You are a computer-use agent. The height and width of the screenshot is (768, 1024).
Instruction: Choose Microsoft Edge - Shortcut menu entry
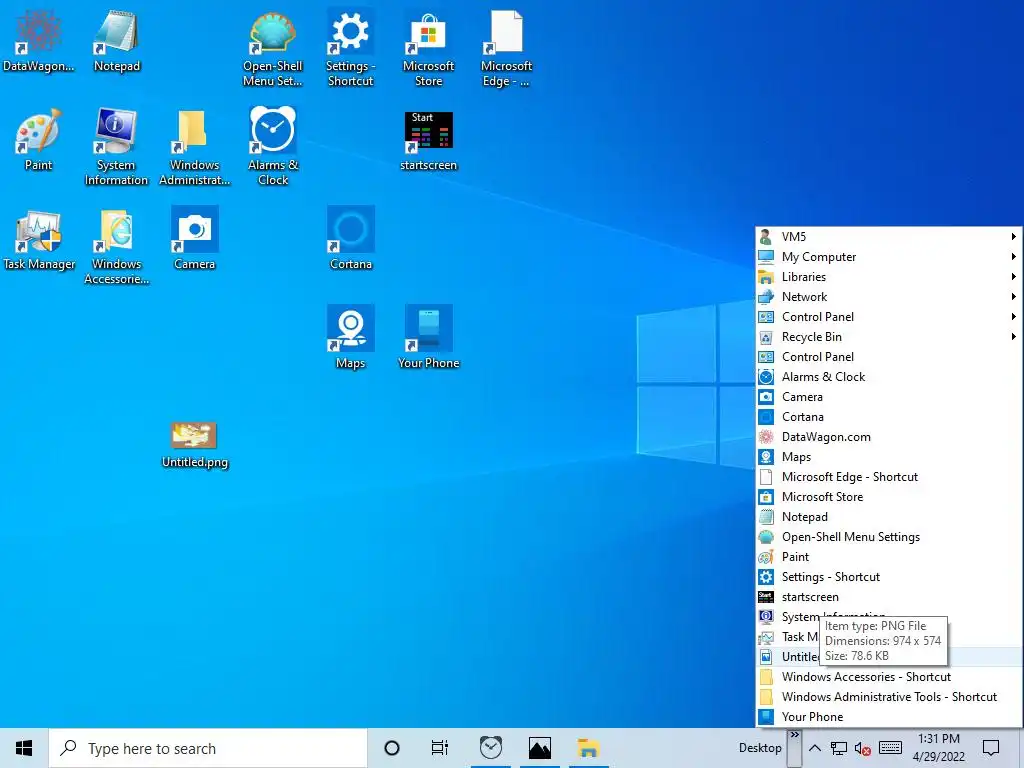click(888, 477)
